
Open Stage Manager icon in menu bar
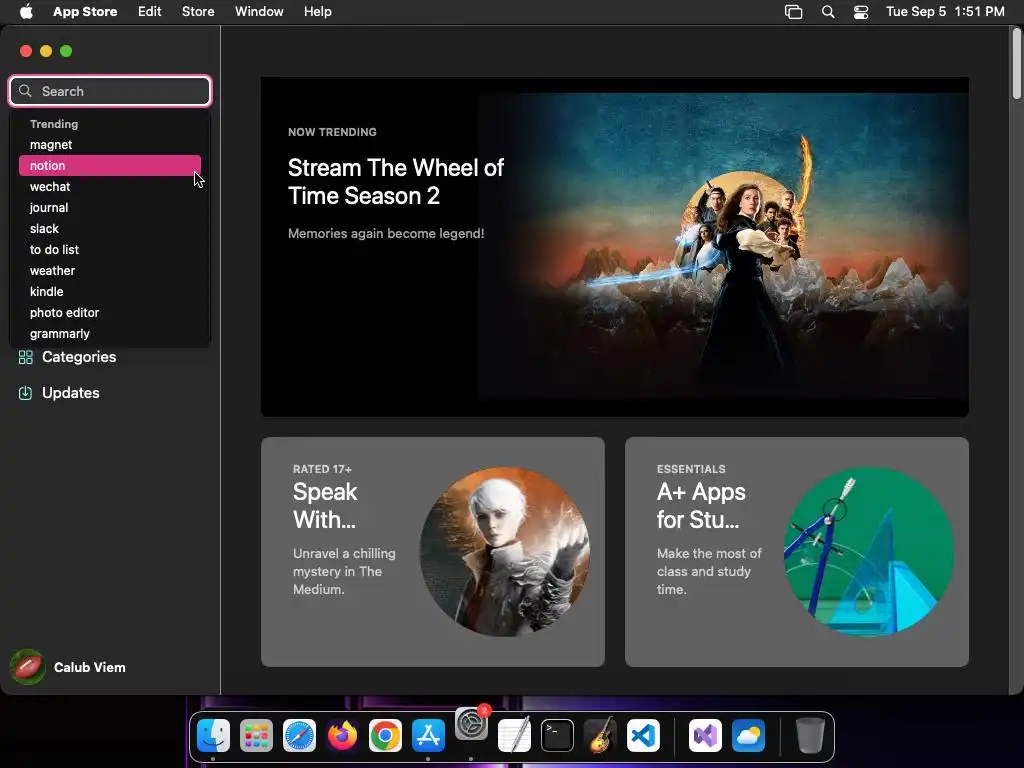pyautogui.click(x=793, y=11)
